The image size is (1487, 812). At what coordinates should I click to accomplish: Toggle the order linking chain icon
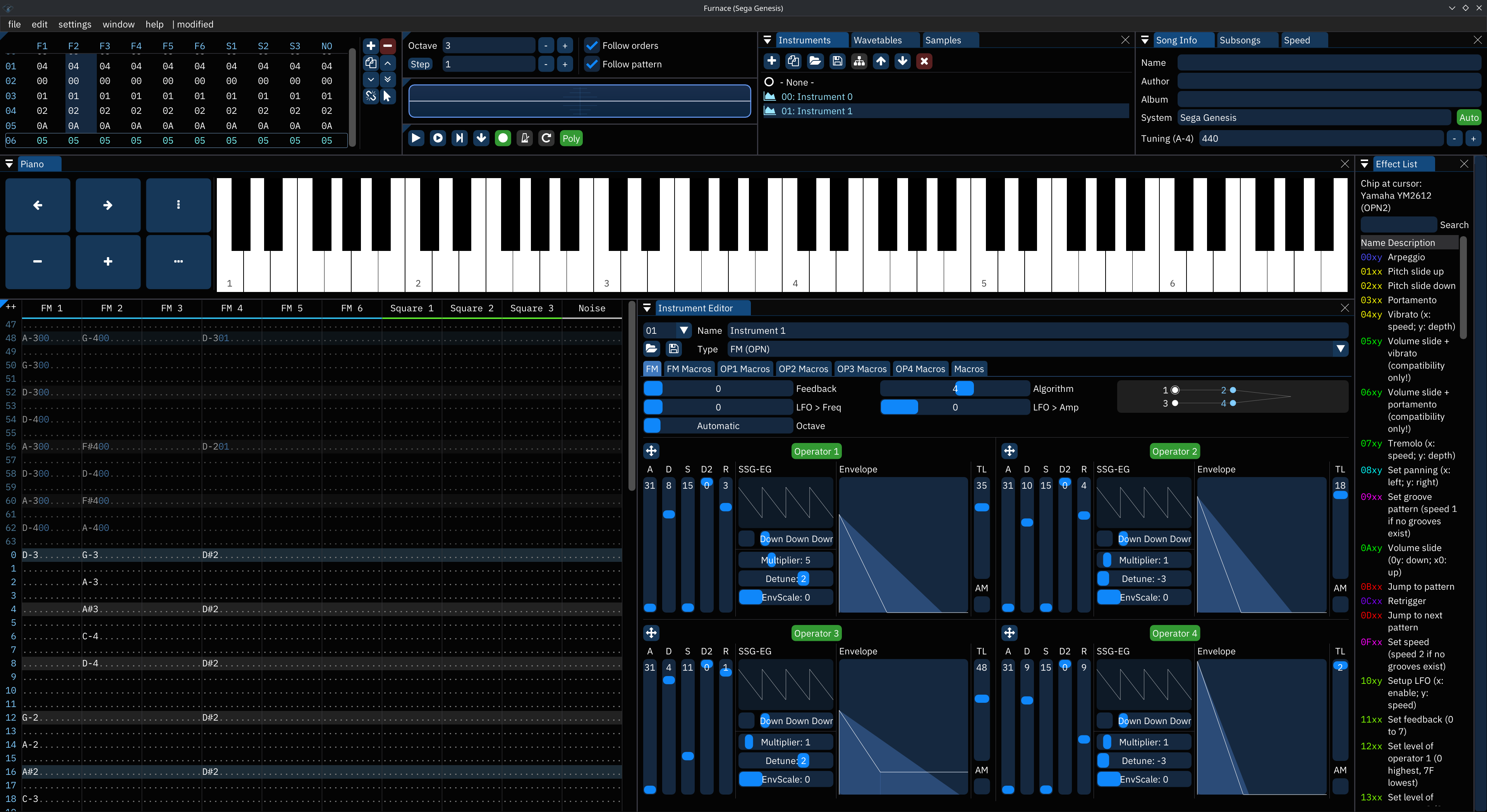(371, 96)
